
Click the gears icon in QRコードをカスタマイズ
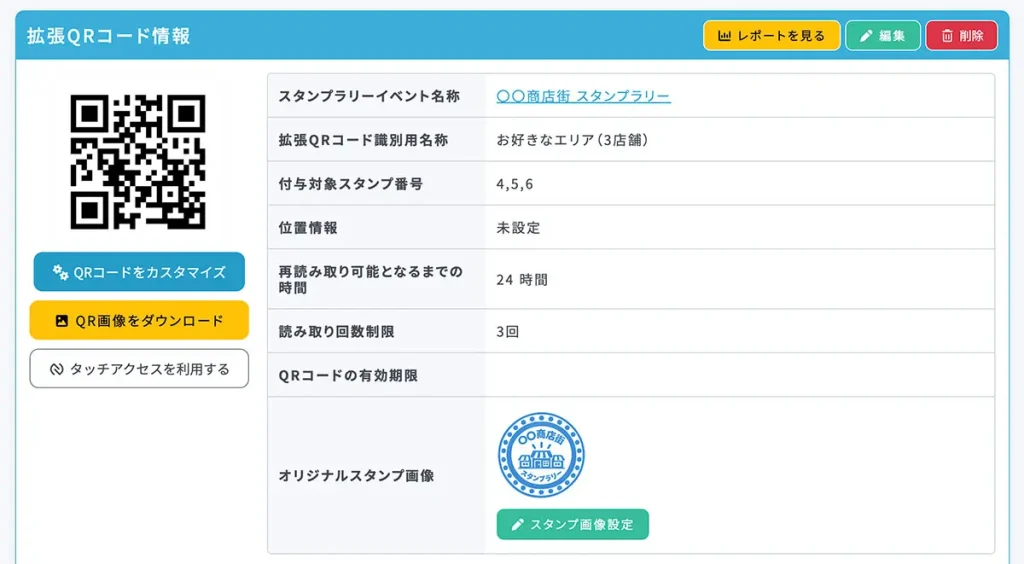click(61, 272)
